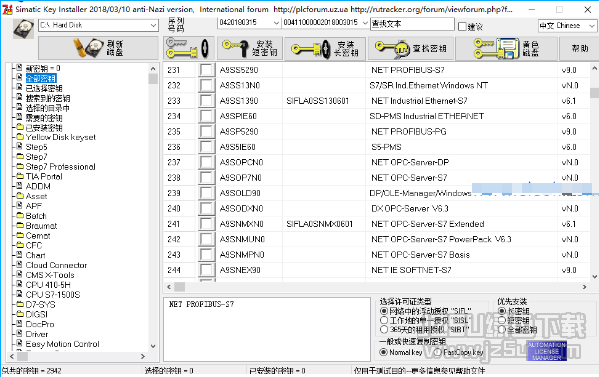This screenshot has height=377, width=599.
Task: Click the SIFLA0SS130601 license cell
Action: (x=324, y=101)
